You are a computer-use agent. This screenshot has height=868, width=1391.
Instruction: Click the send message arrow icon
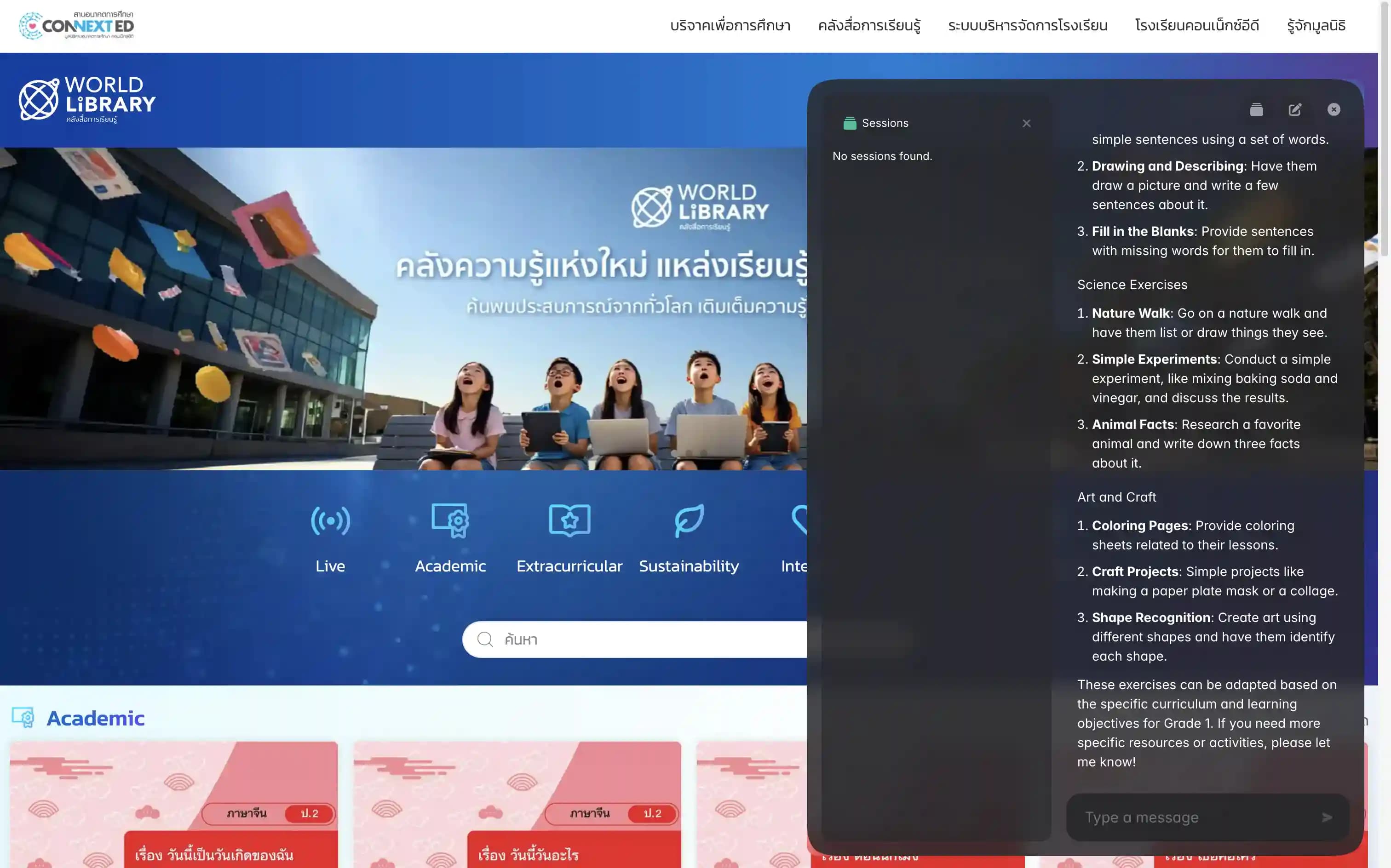coord(1327,817)
